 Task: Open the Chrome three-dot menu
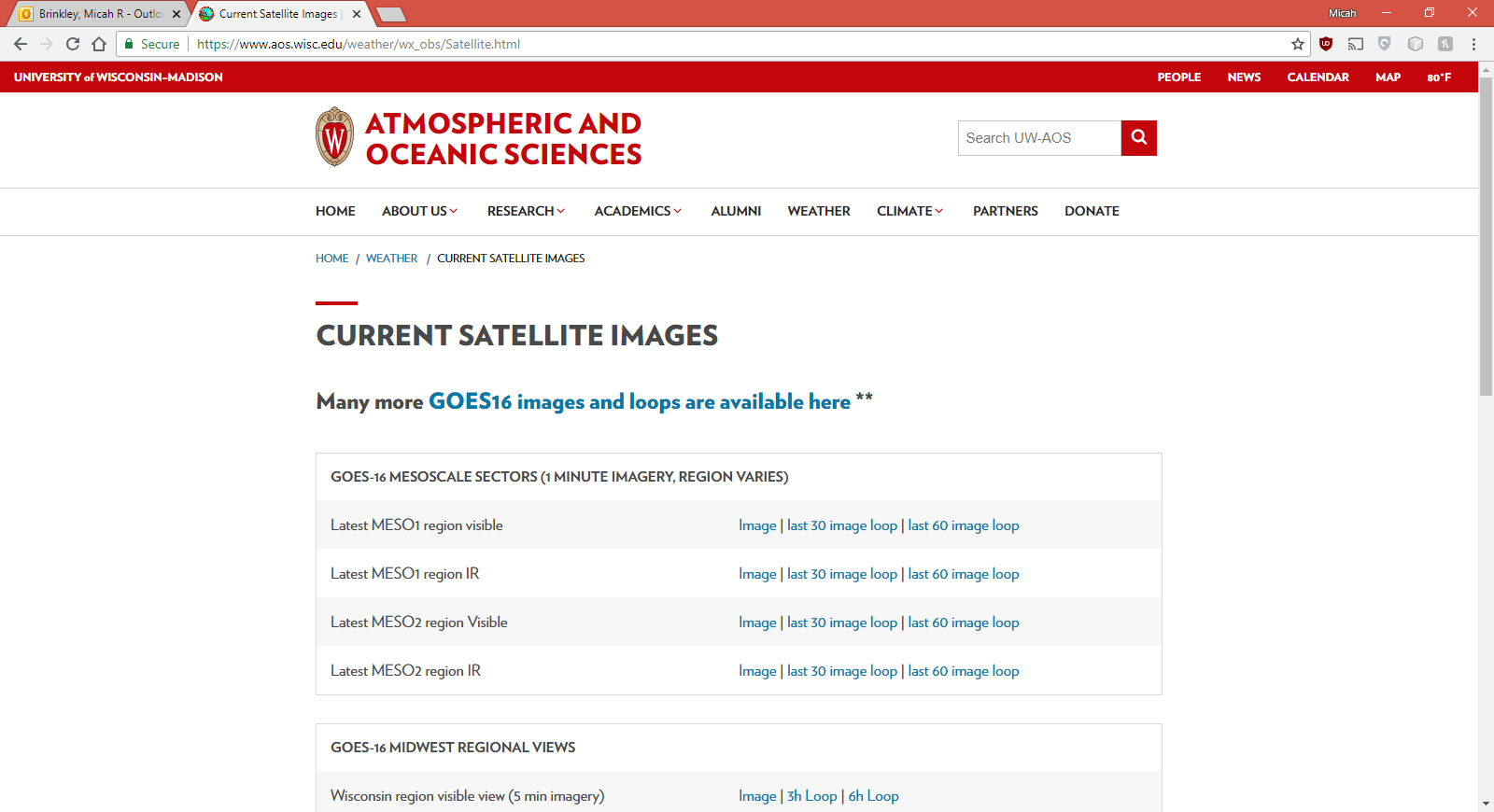click(1473, 44)
